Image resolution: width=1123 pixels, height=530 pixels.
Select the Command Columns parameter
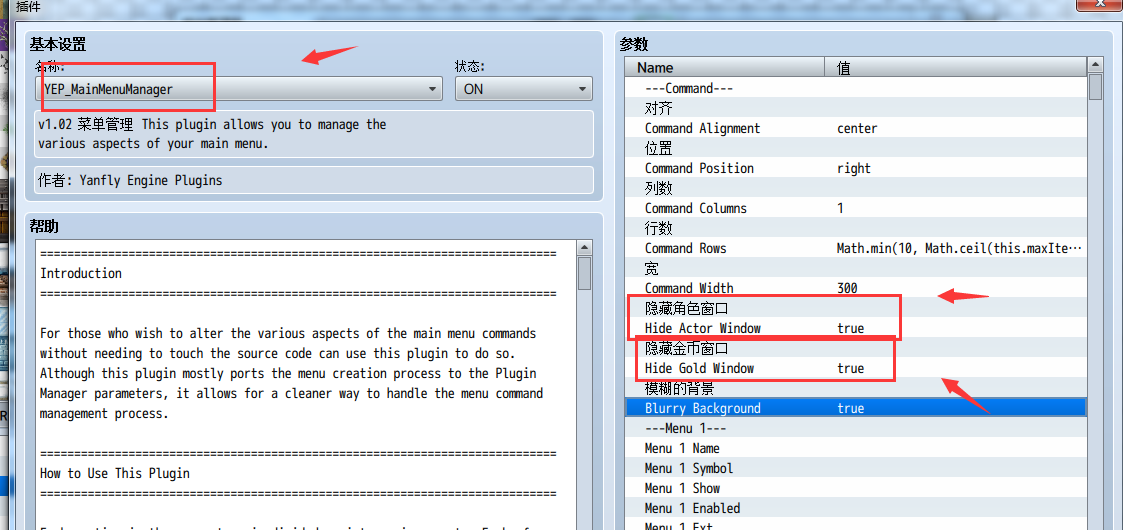695,208
